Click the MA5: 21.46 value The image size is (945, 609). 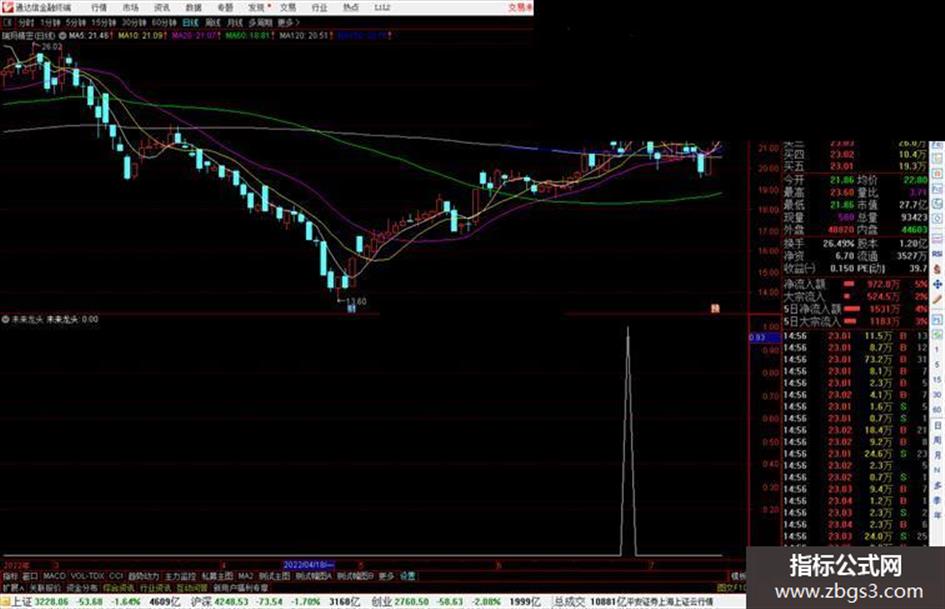[x=90, y=36]
